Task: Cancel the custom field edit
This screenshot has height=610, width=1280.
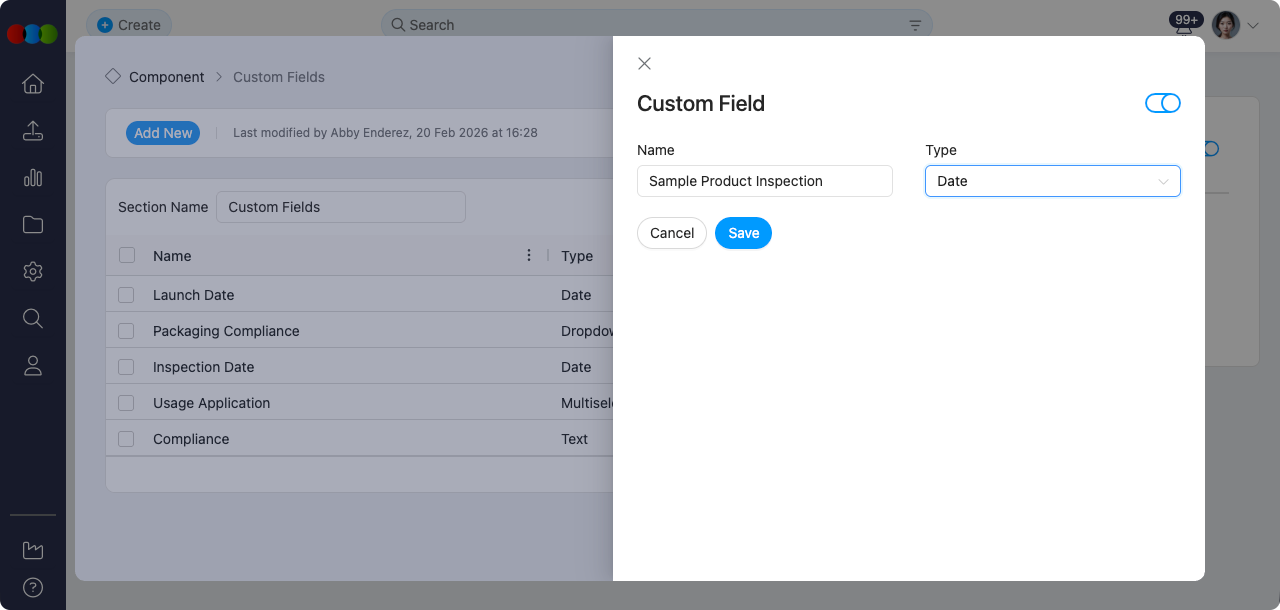Action: coord(671,233)
